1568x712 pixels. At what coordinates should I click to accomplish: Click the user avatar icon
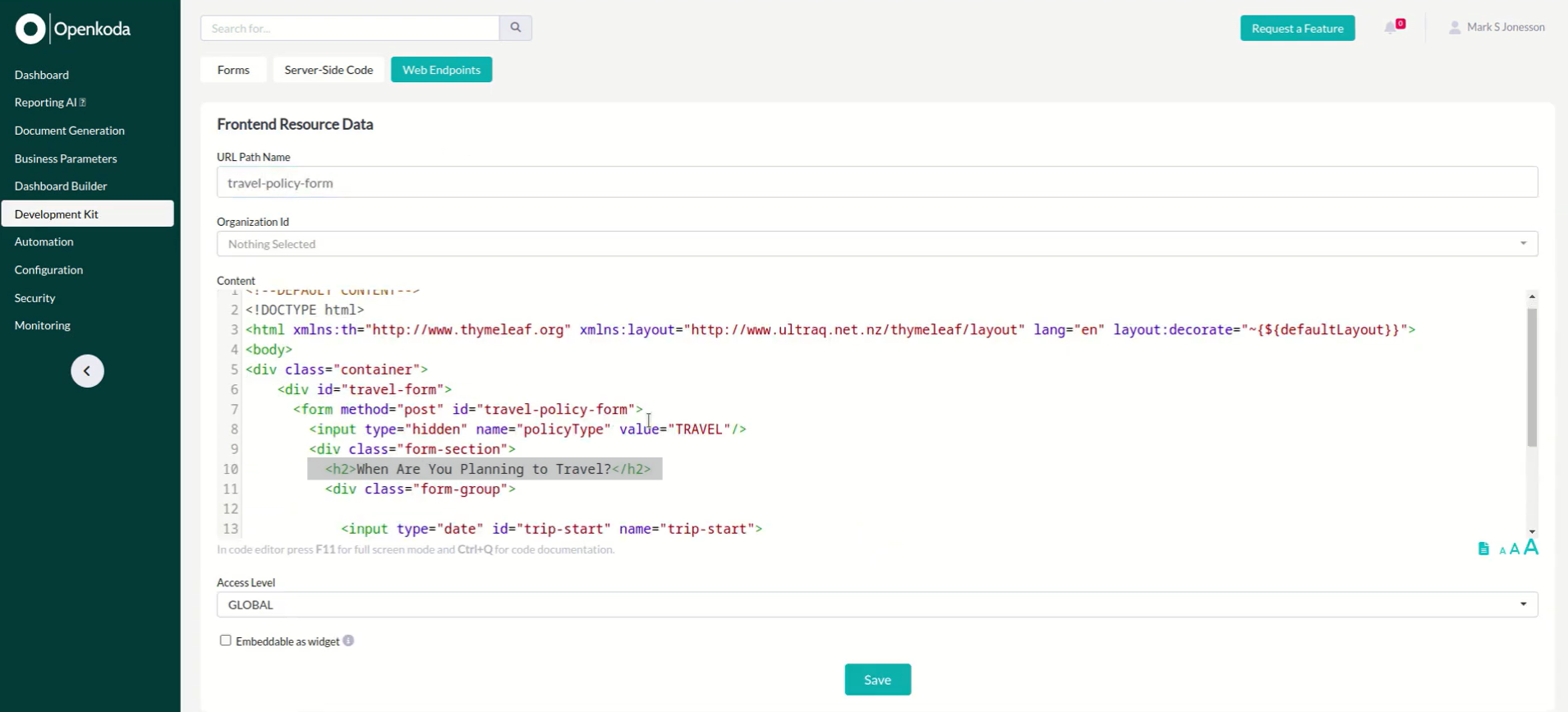click(1455, 28)
